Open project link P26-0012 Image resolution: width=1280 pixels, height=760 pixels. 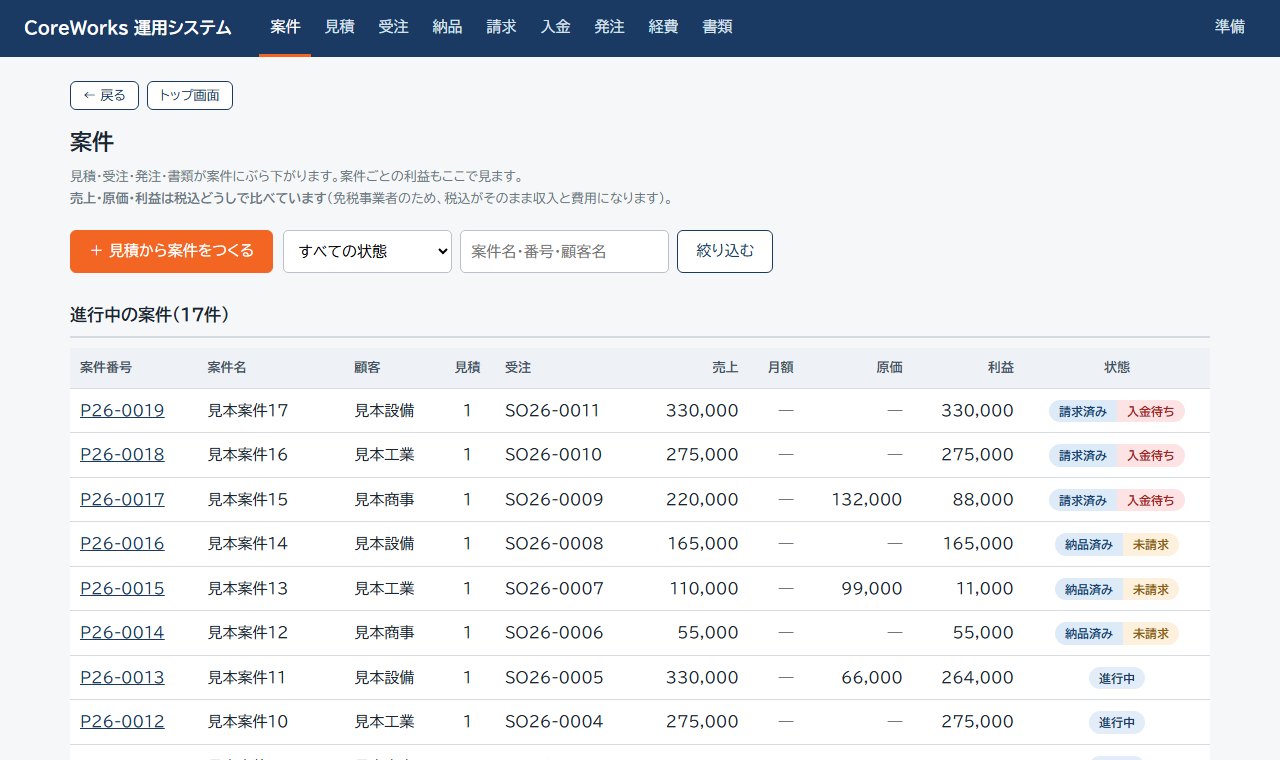click(x=122, y=721)
